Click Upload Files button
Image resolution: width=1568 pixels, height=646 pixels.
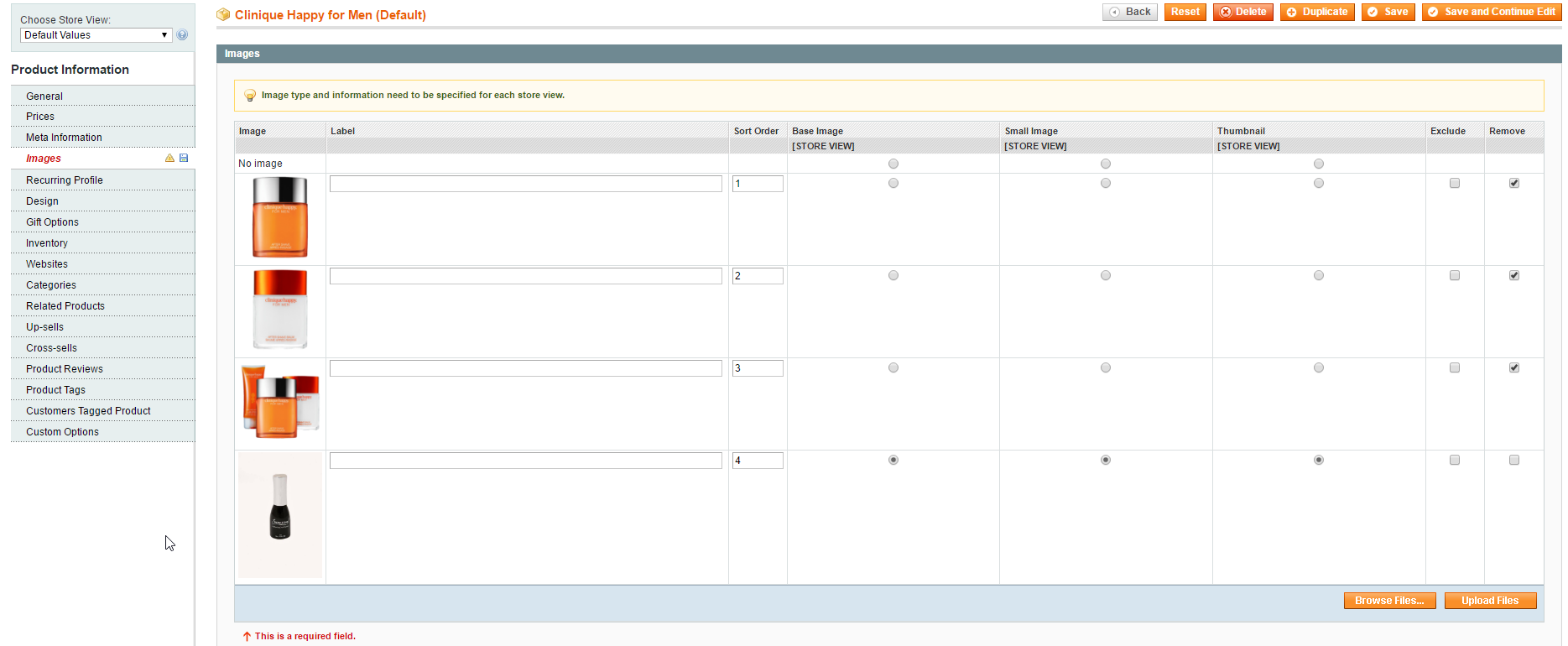coord(1490,601)
